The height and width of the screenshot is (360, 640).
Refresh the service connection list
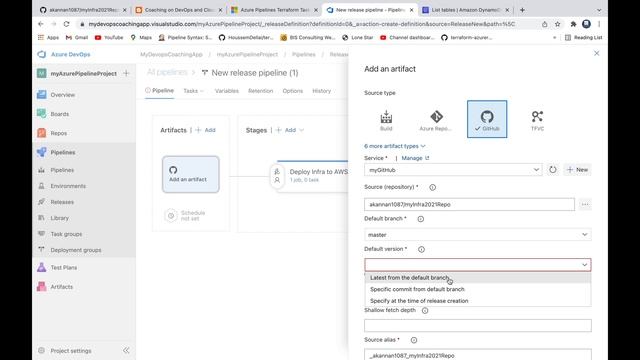(552, 169)
